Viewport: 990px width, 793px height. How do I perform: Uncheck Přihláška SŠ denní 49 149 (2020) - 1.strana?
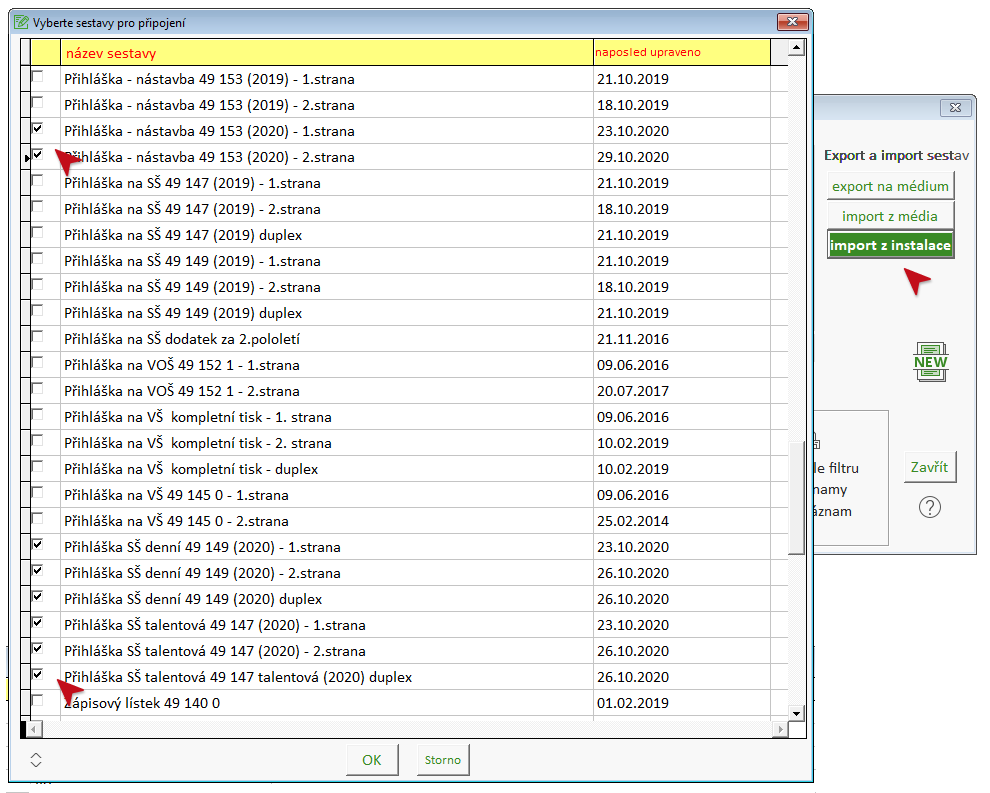click(x=38, y=544)
